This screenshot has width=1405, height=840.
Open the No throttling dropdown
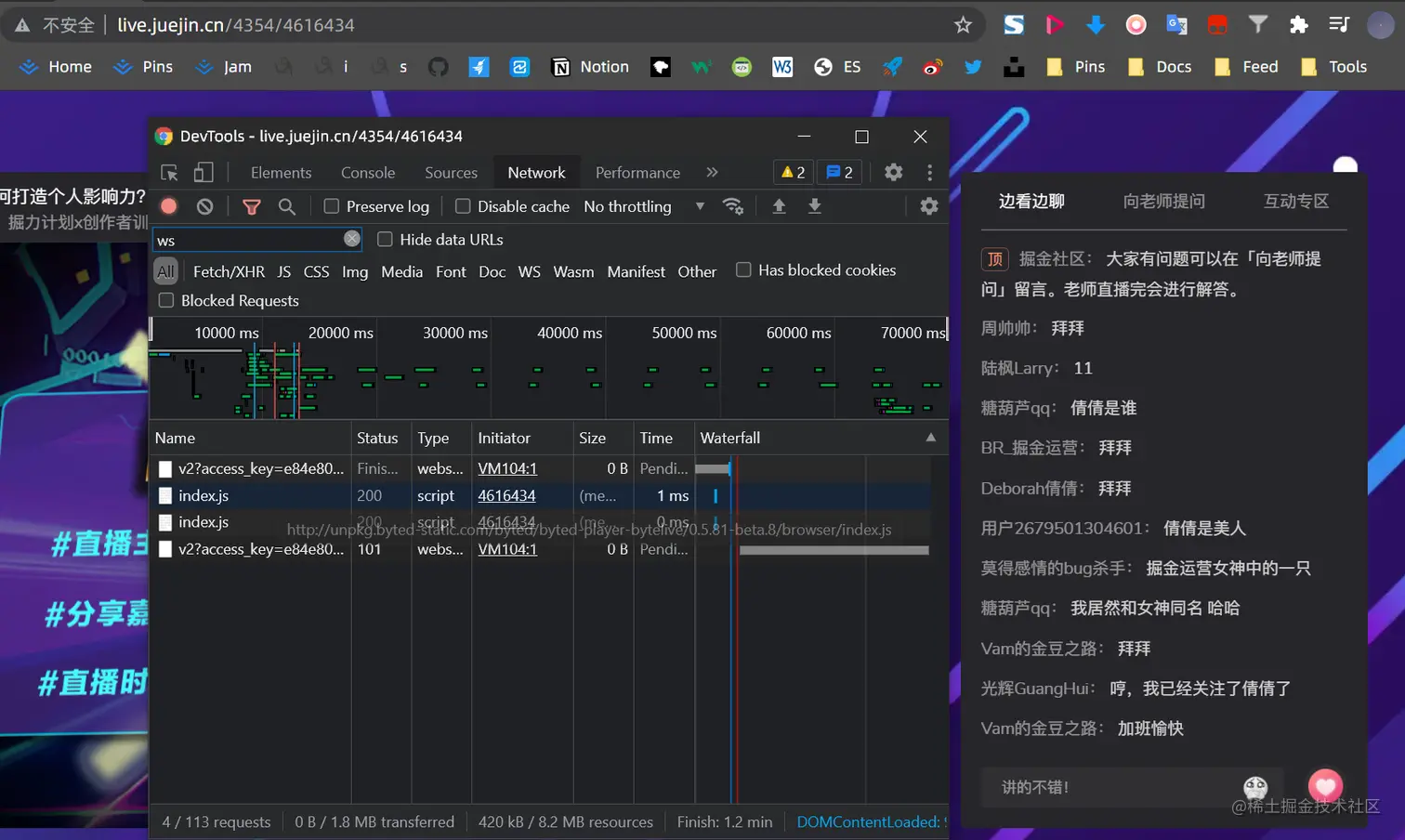pos(644,206)
